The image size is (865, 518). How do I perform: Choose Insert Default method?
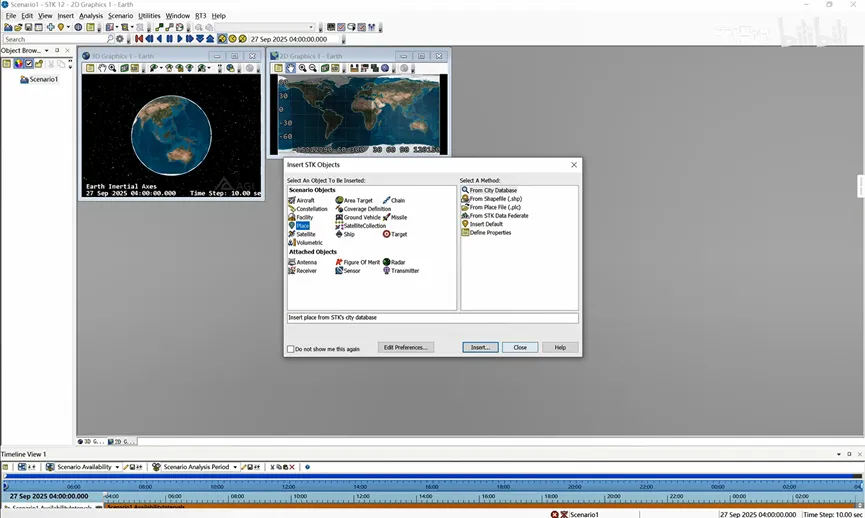click(482, 225)
